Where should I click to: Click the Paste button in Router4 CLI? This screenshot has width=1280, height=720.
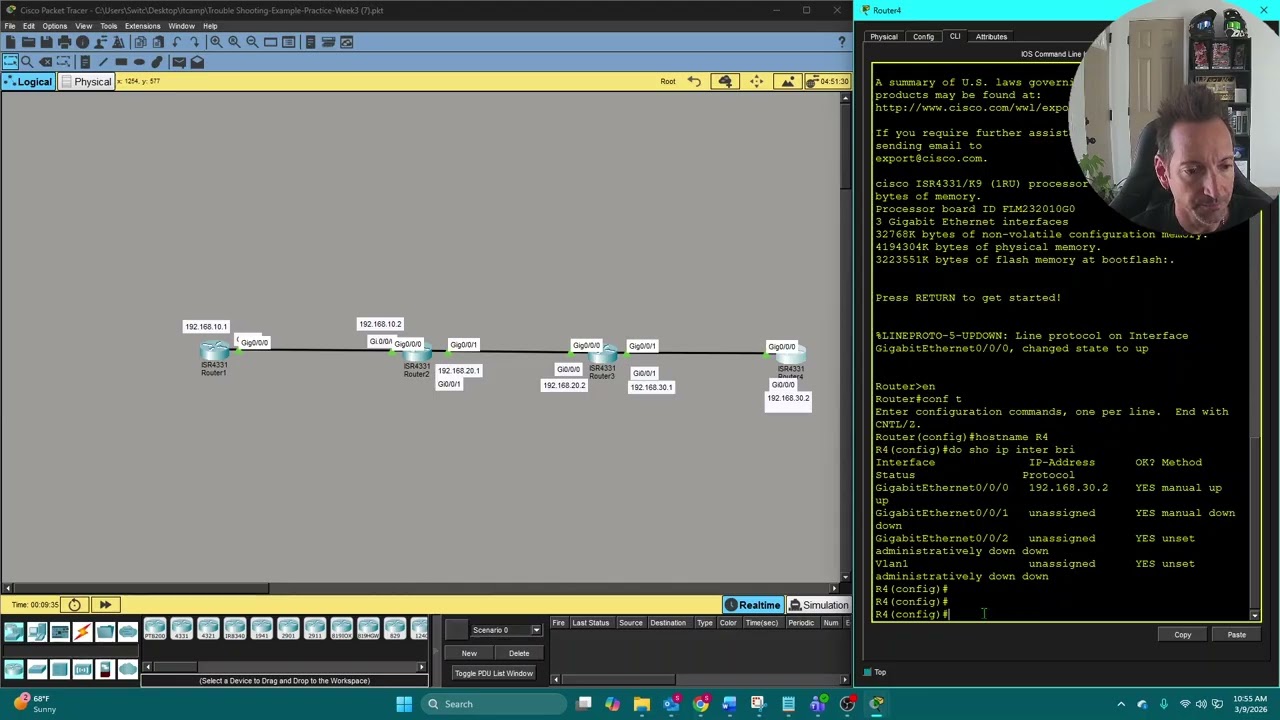[1237, 635]
